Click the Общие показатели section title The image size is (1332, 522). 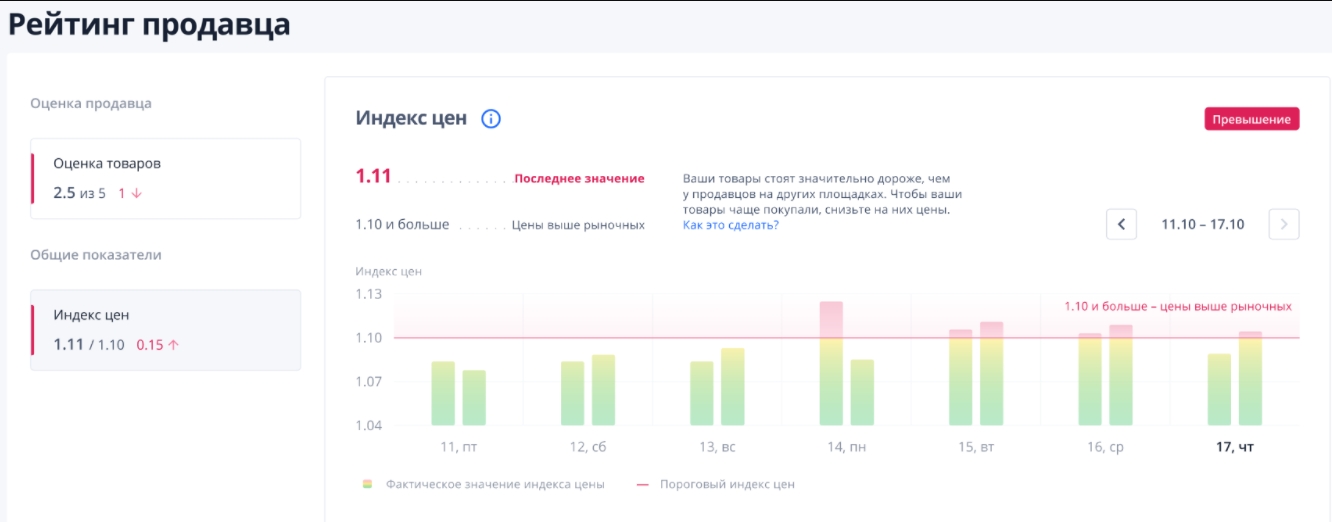click(x=96, y=255)
